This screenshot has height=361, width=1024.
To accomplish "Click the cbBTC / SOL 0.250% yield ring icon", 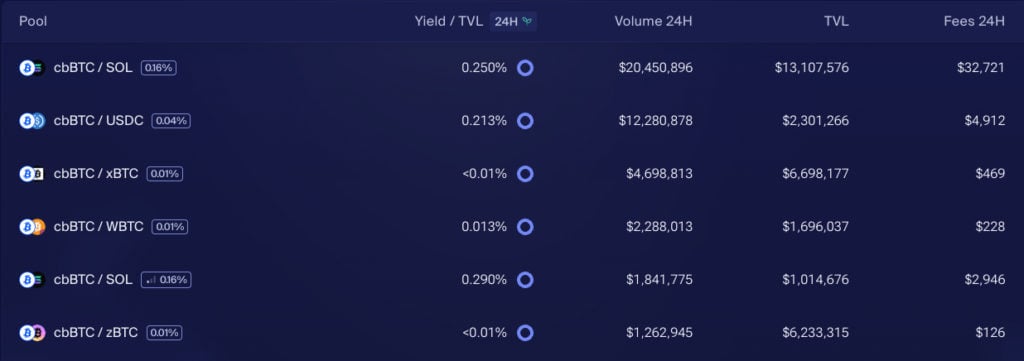I will pyautogui.click(x=525, y=68).
